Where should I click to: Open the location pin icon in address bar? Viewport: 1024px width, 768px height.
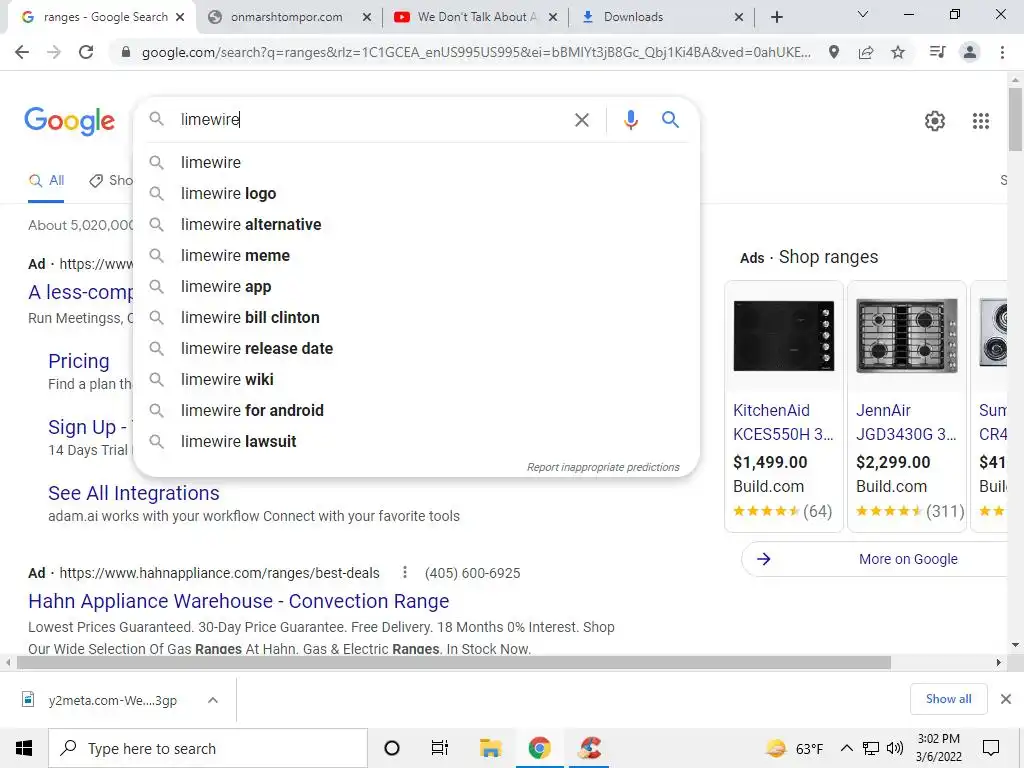pos(834,52)
